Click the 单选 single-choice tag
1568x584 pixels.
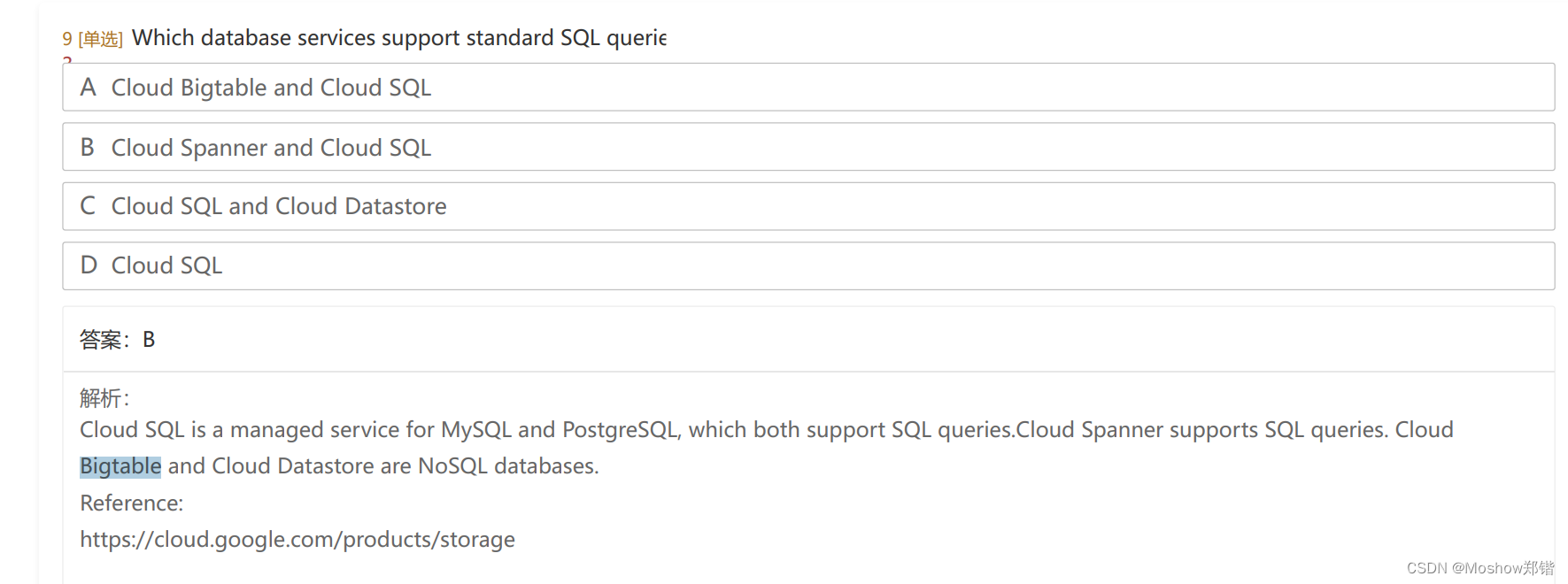(x=100, y=39)
